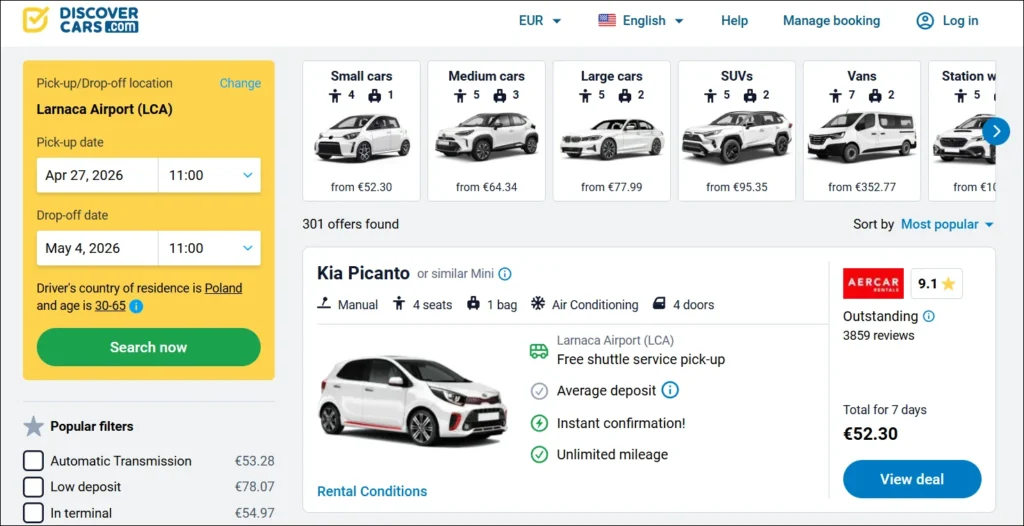Click the info icon next to Average deposit
Image resolution: width=1024 pixels, height=526 pixels.
[x=670, y=391]
